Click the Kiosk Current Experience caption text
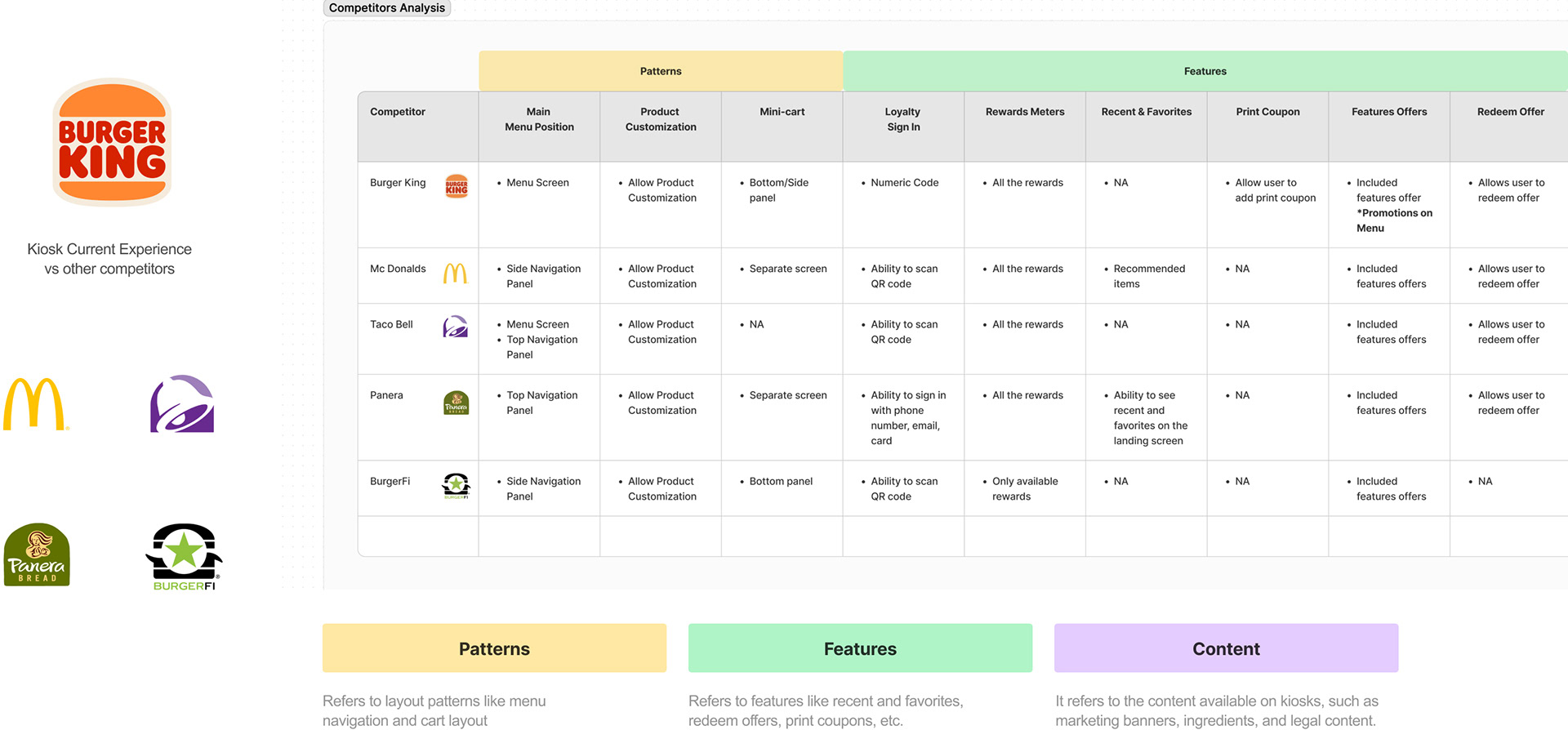Image resolution: width=1568 pixels, height=730 pixels. (109, 259)
